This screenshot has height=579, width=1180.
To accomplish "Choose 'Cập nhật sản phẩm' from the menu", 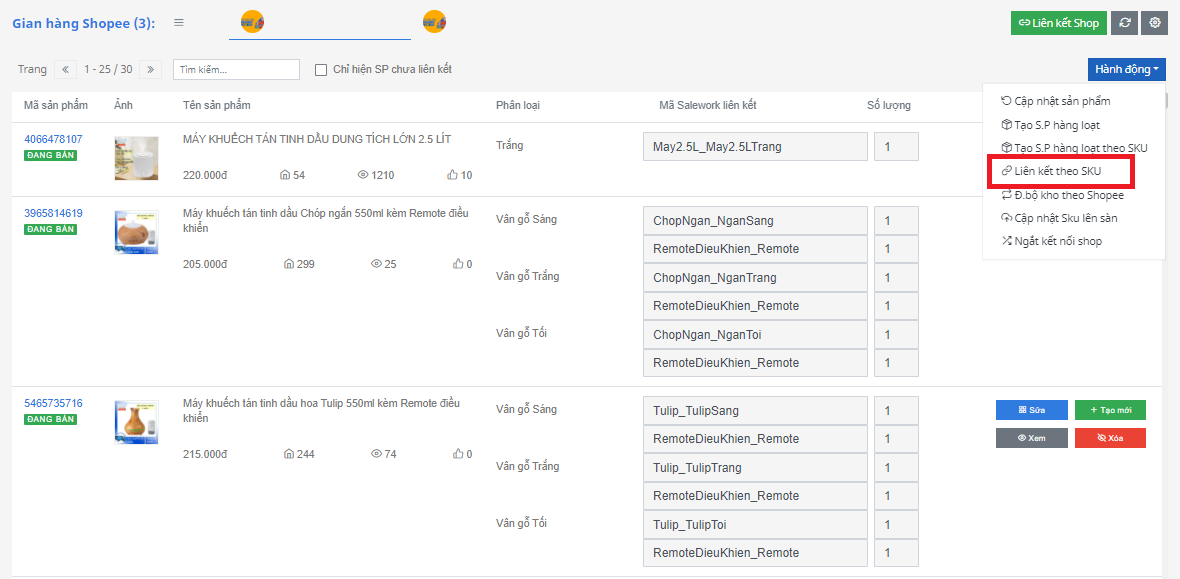I will click(1061, 101).
